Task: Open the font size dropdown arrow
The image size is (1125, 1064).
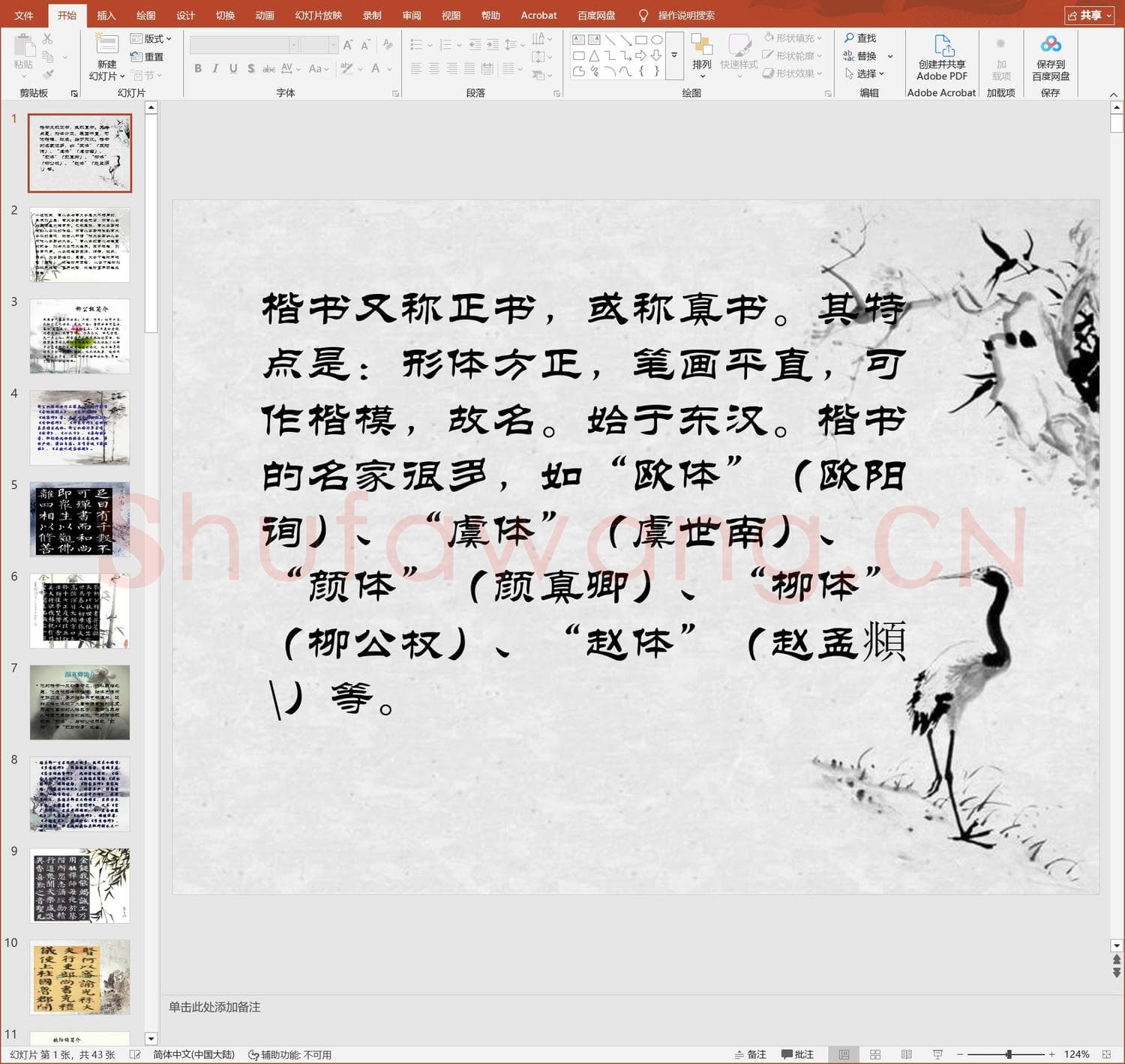Action: pos(333,45)
